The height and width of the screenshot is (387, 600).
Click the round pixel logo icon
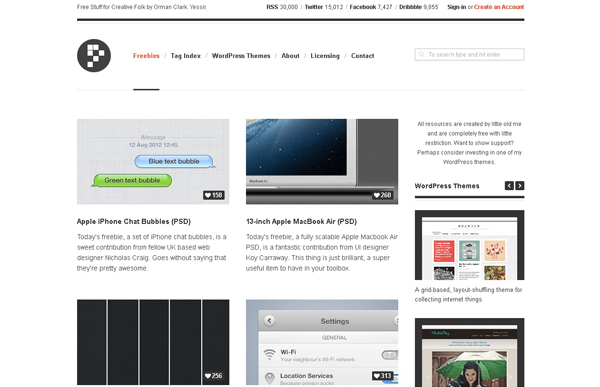pyautogui.click(x=94, y=56)
